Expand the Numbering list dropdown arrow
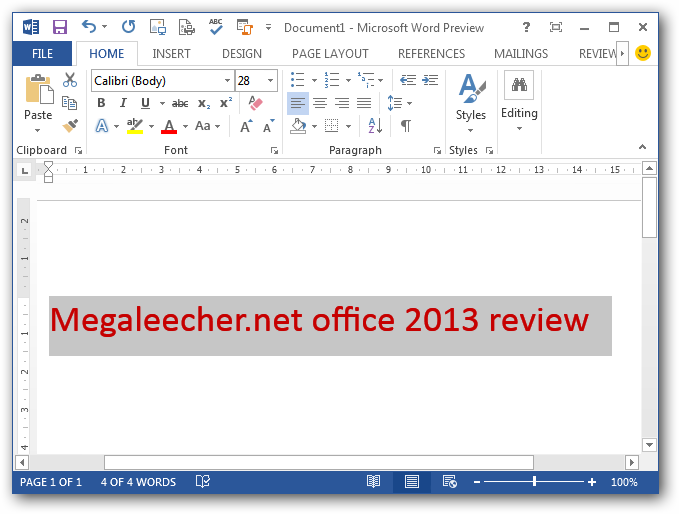 [x=348, y=80]
